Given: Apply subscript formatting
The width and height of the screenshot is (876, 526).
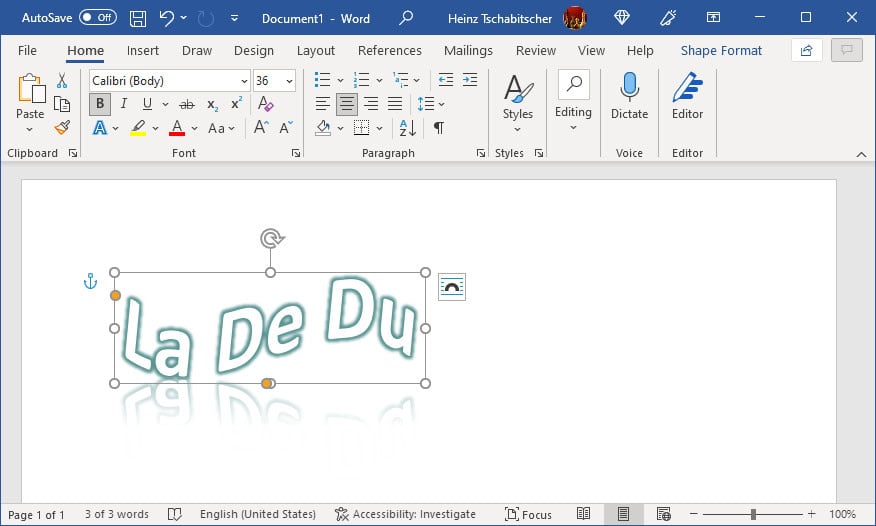Looking at the screenshot, I should click(x=212, y=104).
